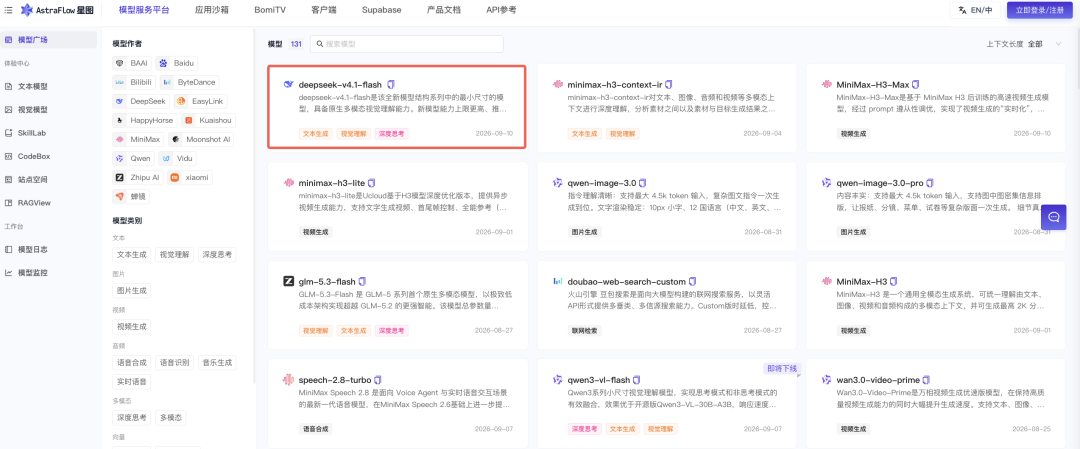Screen dimensions: 1080x449
Task: Open the 产品文档 tab
Action: pyautogui.click(x=444, y=10)
